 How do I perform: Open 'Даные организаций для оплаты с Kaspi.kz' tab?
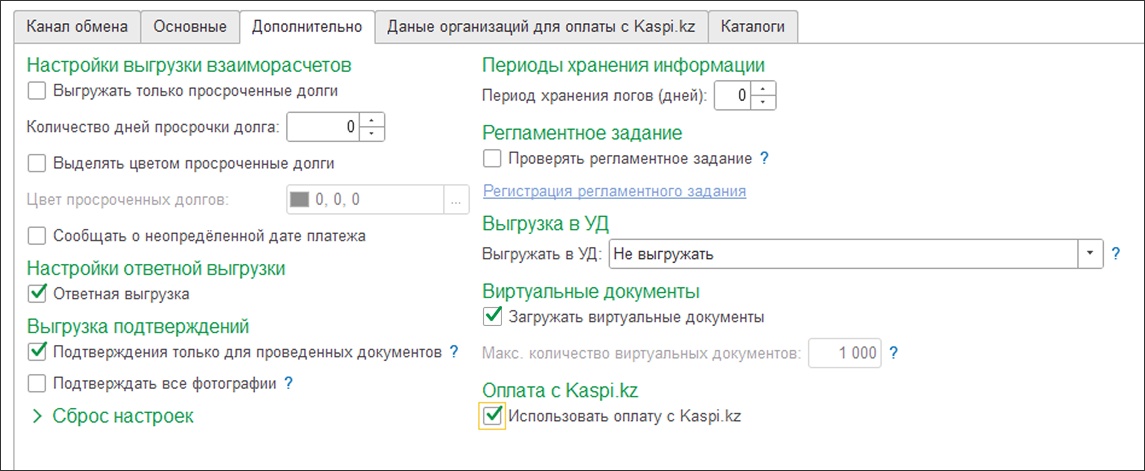541,27
